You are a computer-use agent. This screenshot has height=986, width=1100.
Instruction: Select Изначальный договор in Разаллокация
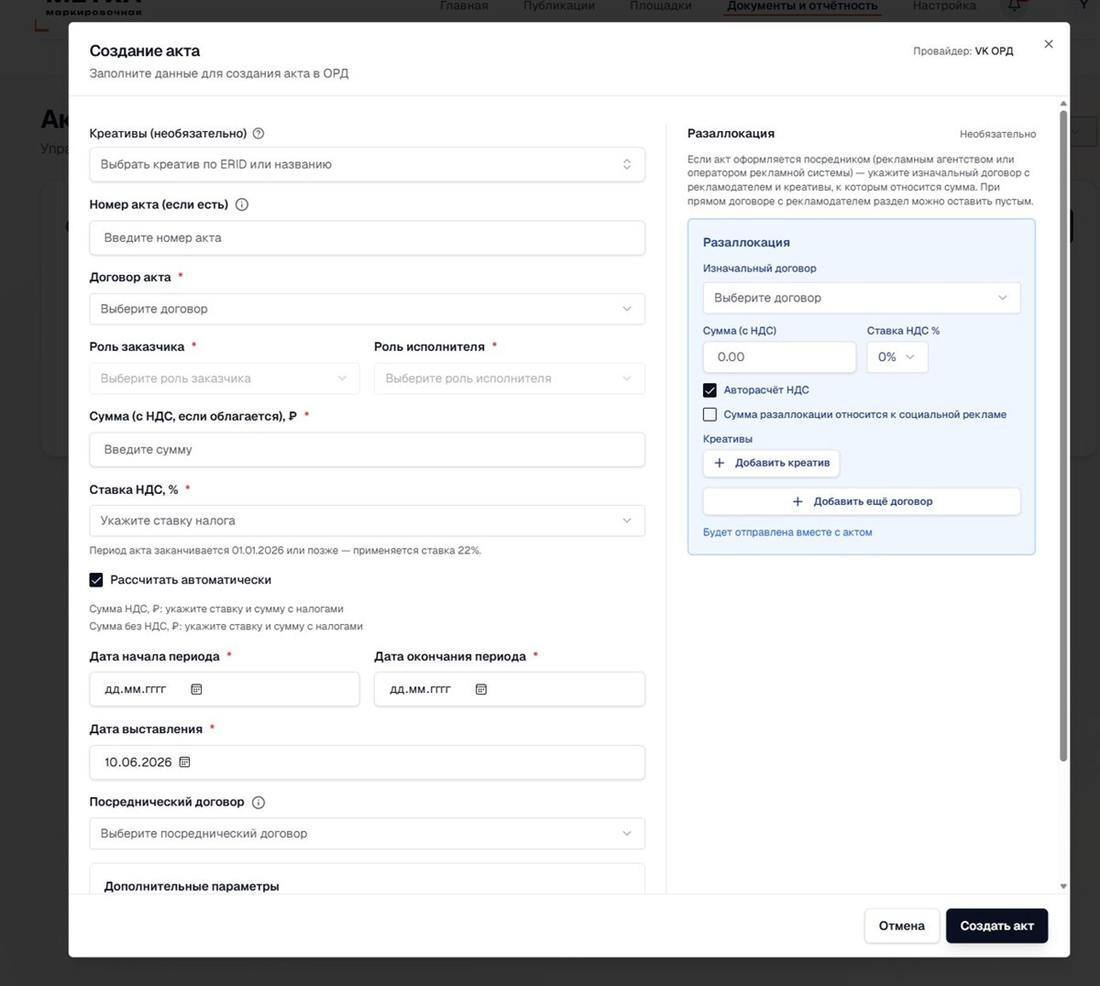point(861,298)
